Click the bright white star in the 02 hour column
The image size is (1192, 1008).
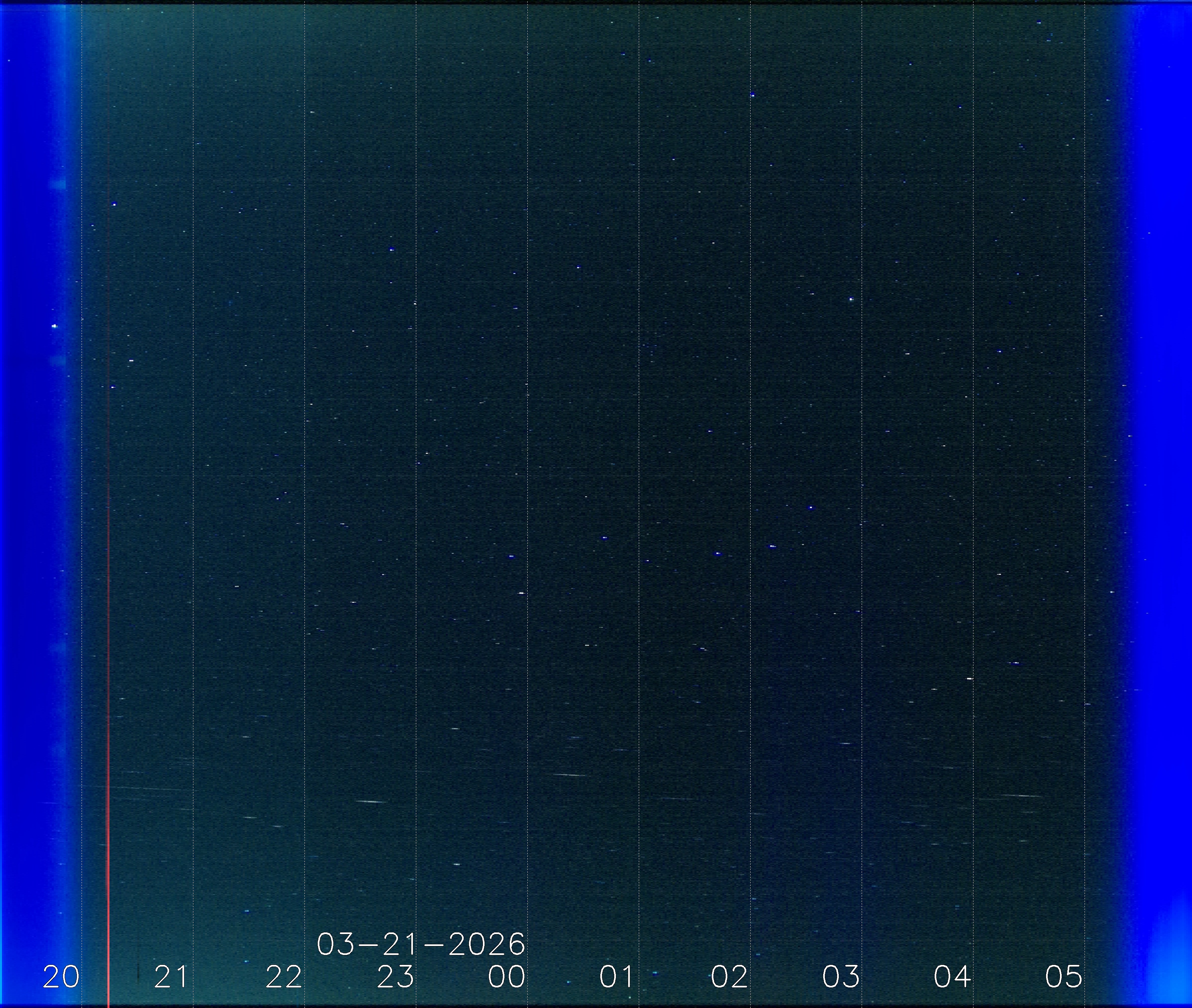(851, 299)
